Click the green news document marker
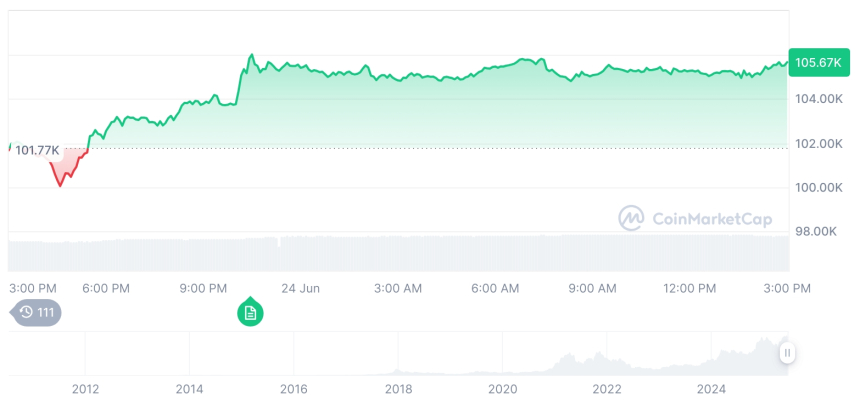 [x=250, y=313]
